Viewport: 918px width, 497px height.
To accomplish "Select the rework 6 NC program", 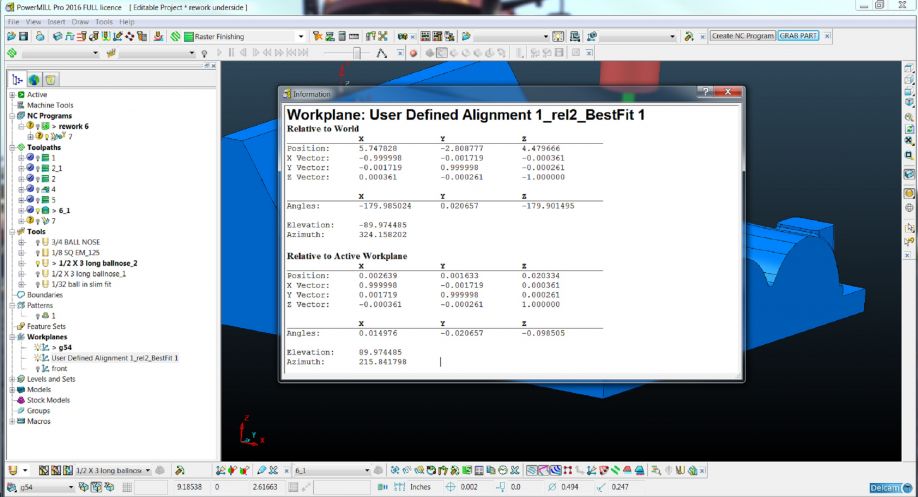I will point(74,126).
